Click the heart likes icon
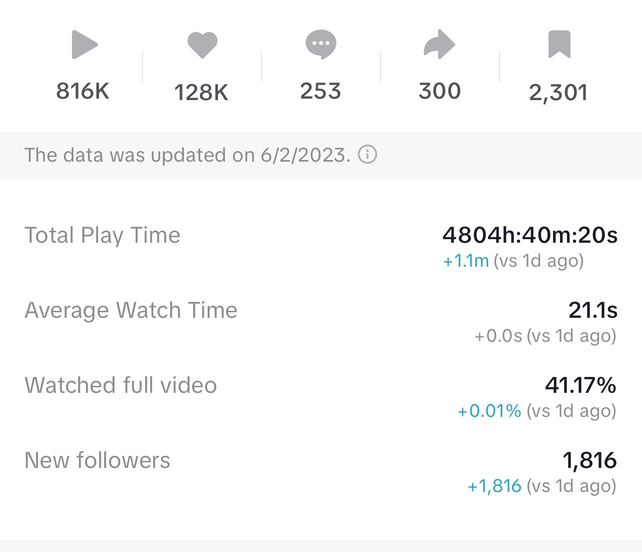The image size is (642, 556). [202, 45]
